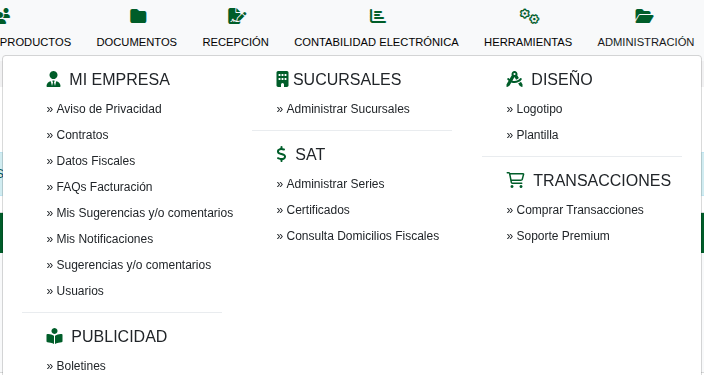
Task: Click the folder icon above Documentos
Action: tap(138, 16)
